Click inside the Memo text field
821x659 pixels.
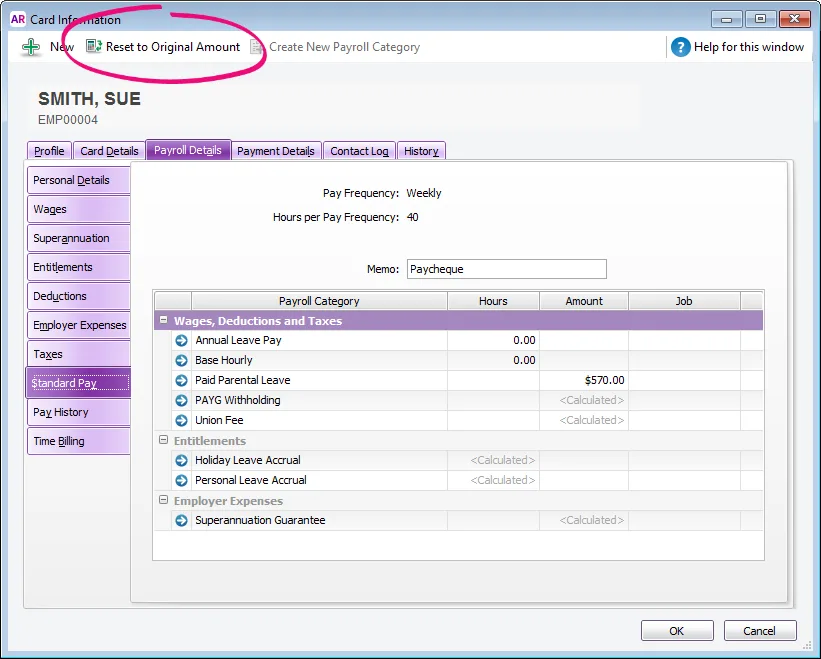(506, 268)
